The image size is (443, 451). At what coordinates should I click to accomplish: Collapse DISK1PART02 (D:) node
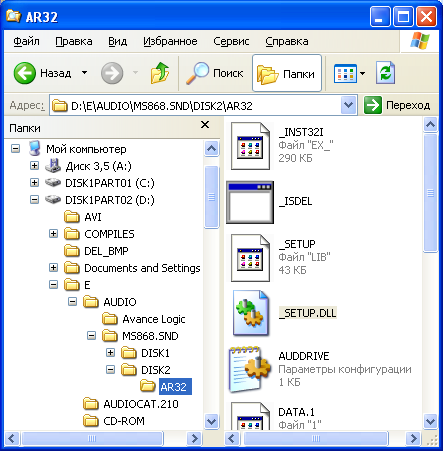34,200
